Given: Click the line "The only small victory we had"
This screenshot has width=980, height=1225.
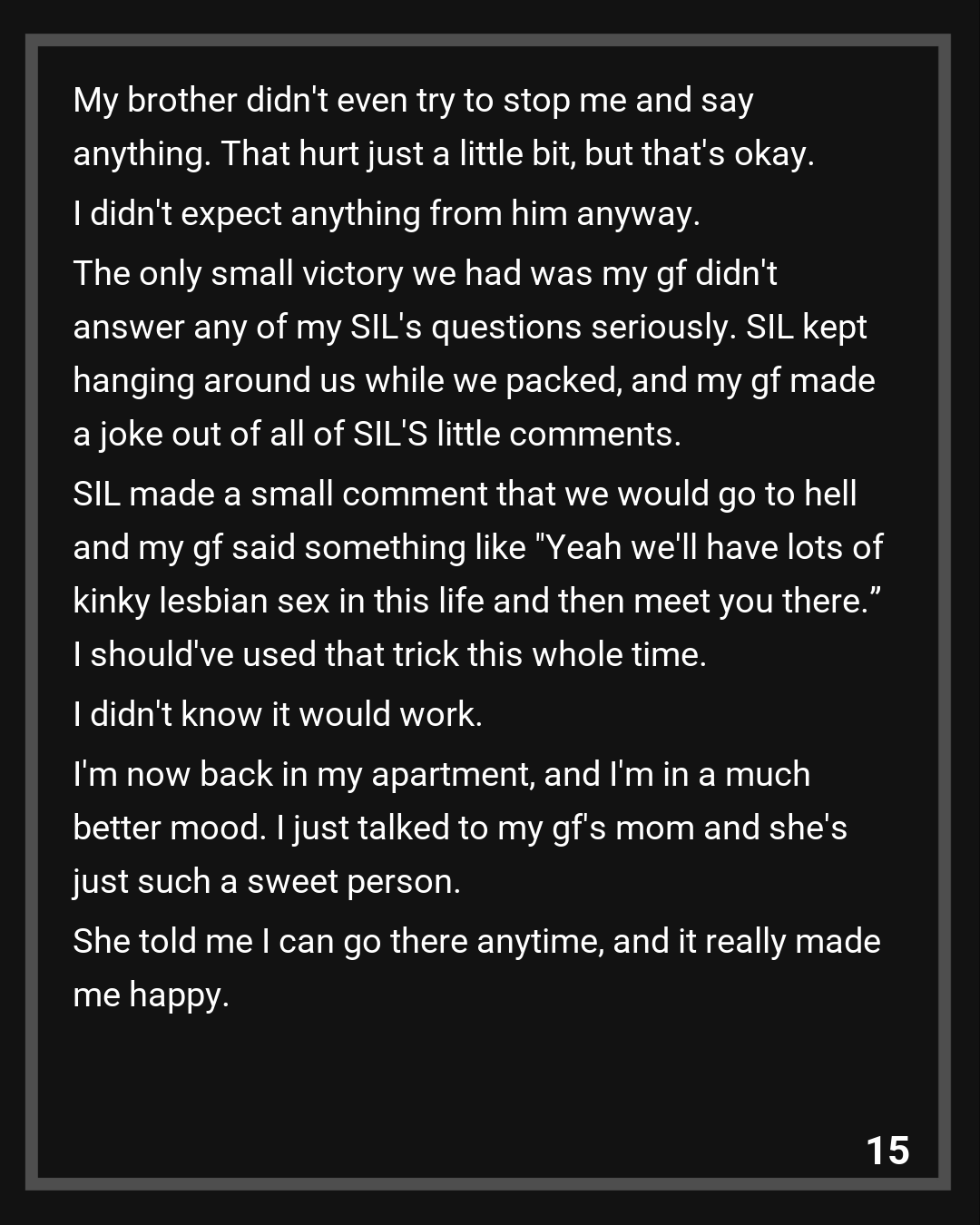Looking at the screenshot, I should pyautogui.click(x=425, y=273).
